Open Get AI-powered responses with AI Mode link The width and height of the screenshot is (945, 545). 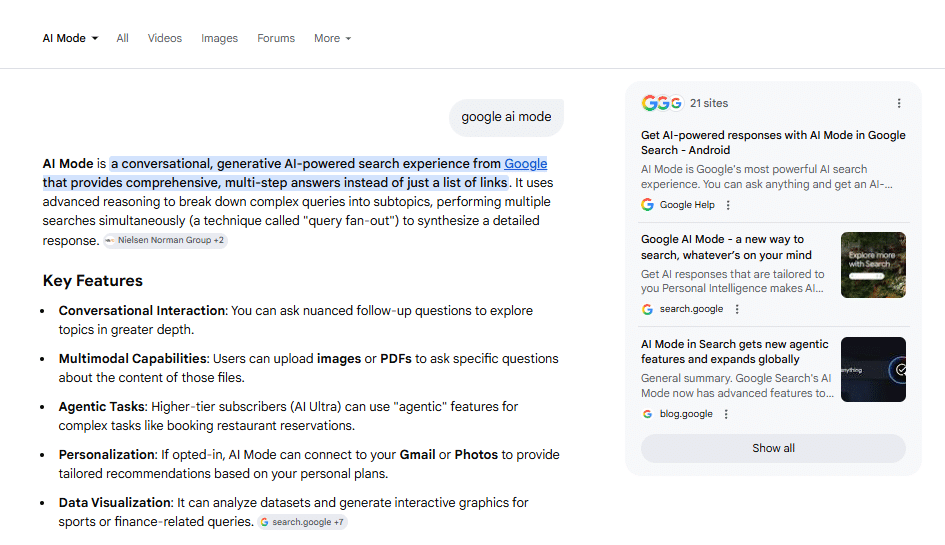pos(773,142)
